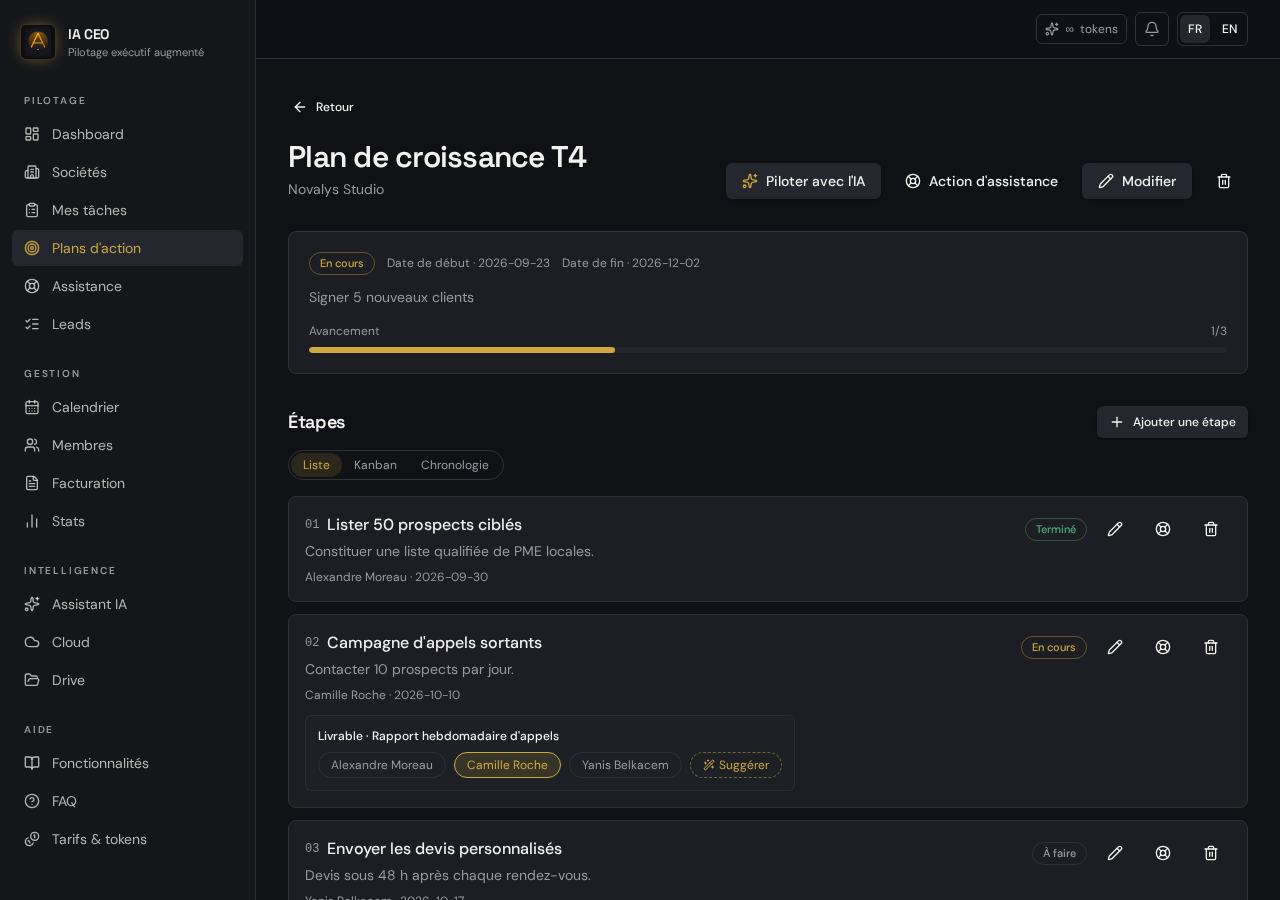Switch language to FR
Image resolution: width=1280 pixels, height=900 pixels.
point(1195,29)
